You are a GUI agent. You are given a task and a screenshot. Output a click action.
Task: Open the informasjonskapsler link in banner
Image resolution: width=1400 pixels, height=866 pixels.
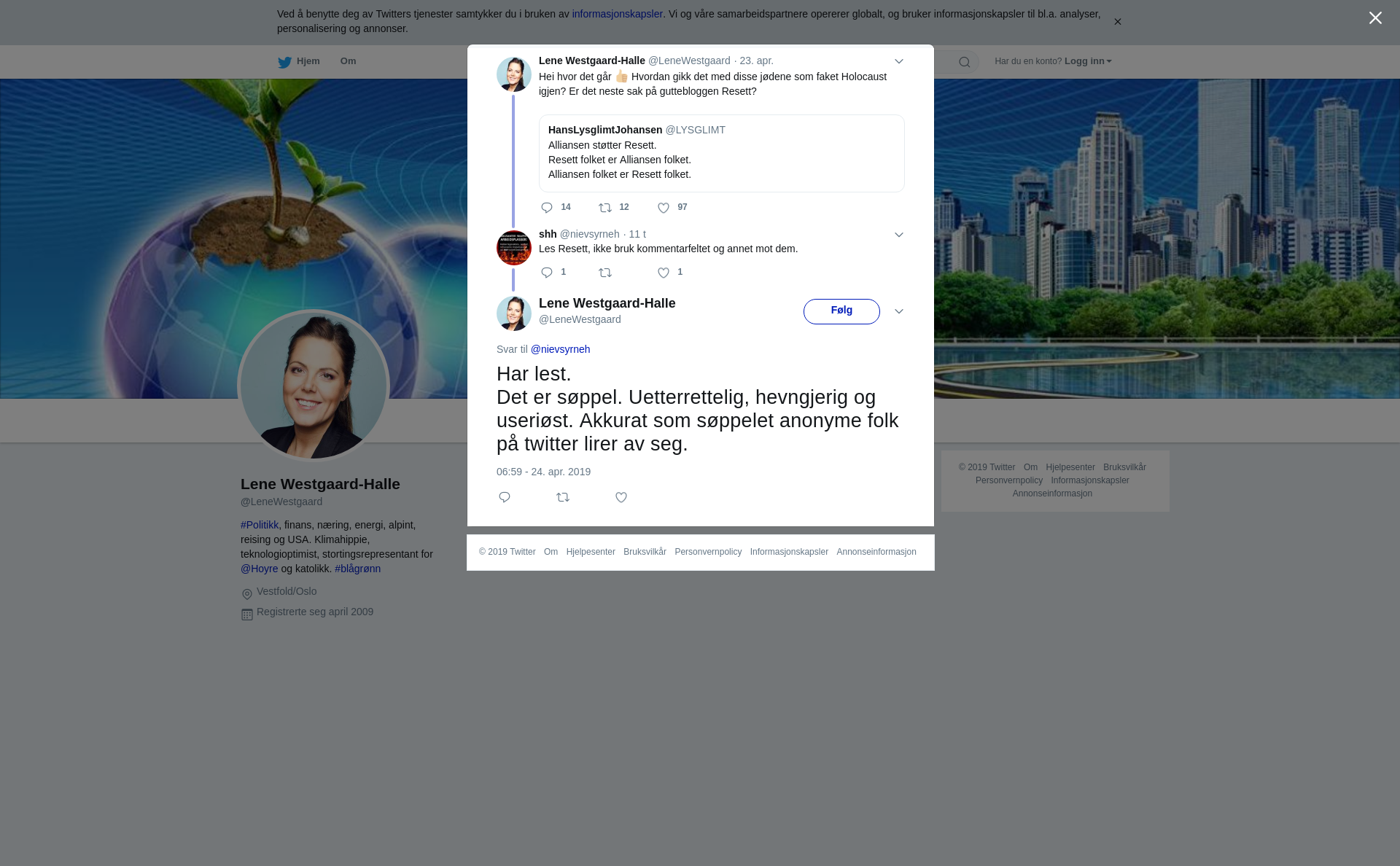(617, 14)
